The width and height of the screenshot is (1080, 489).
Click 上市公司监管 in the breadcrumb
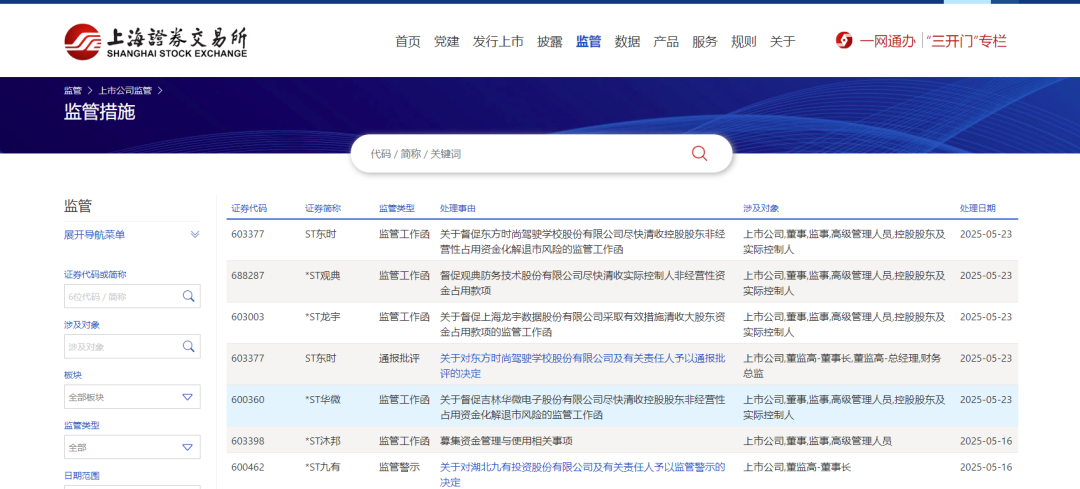coord(125,90)
